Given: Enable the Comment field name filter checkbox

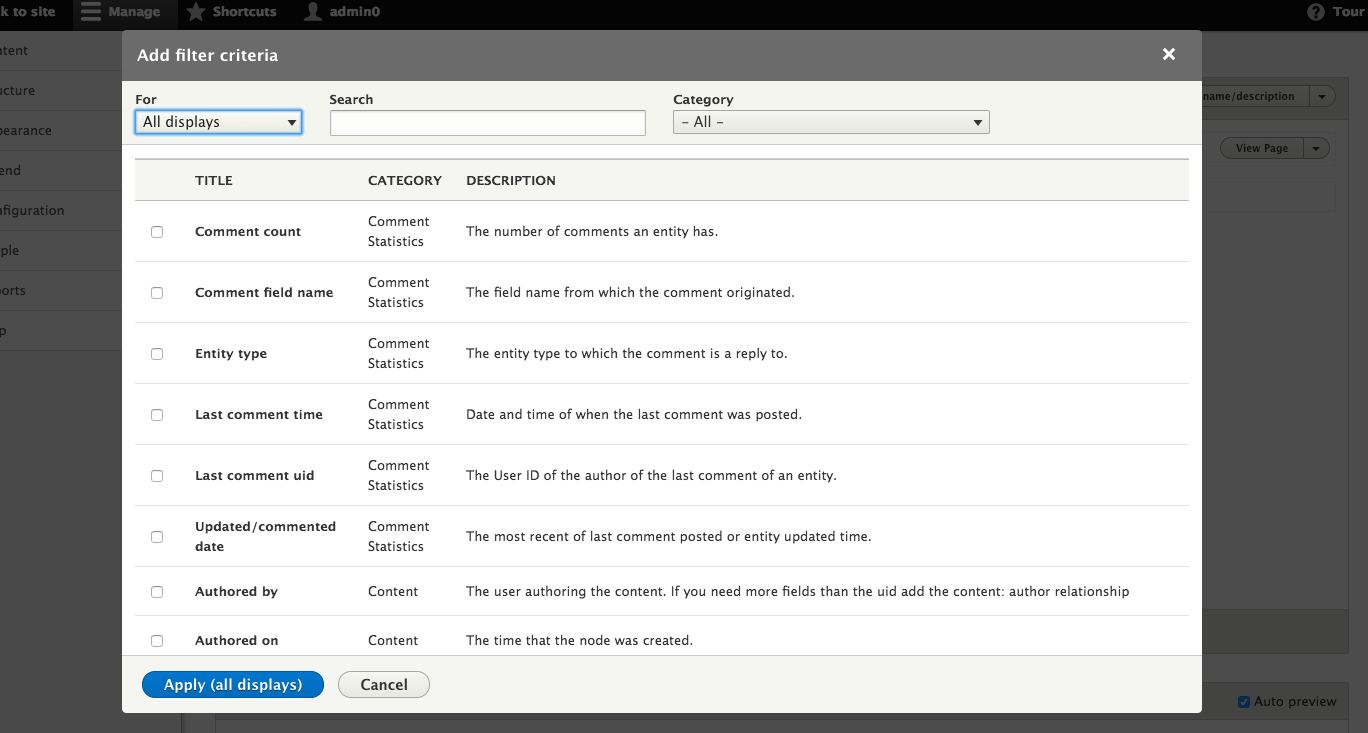Looking at the screenshot, I should pyautogui.click(x=157, y=293).
